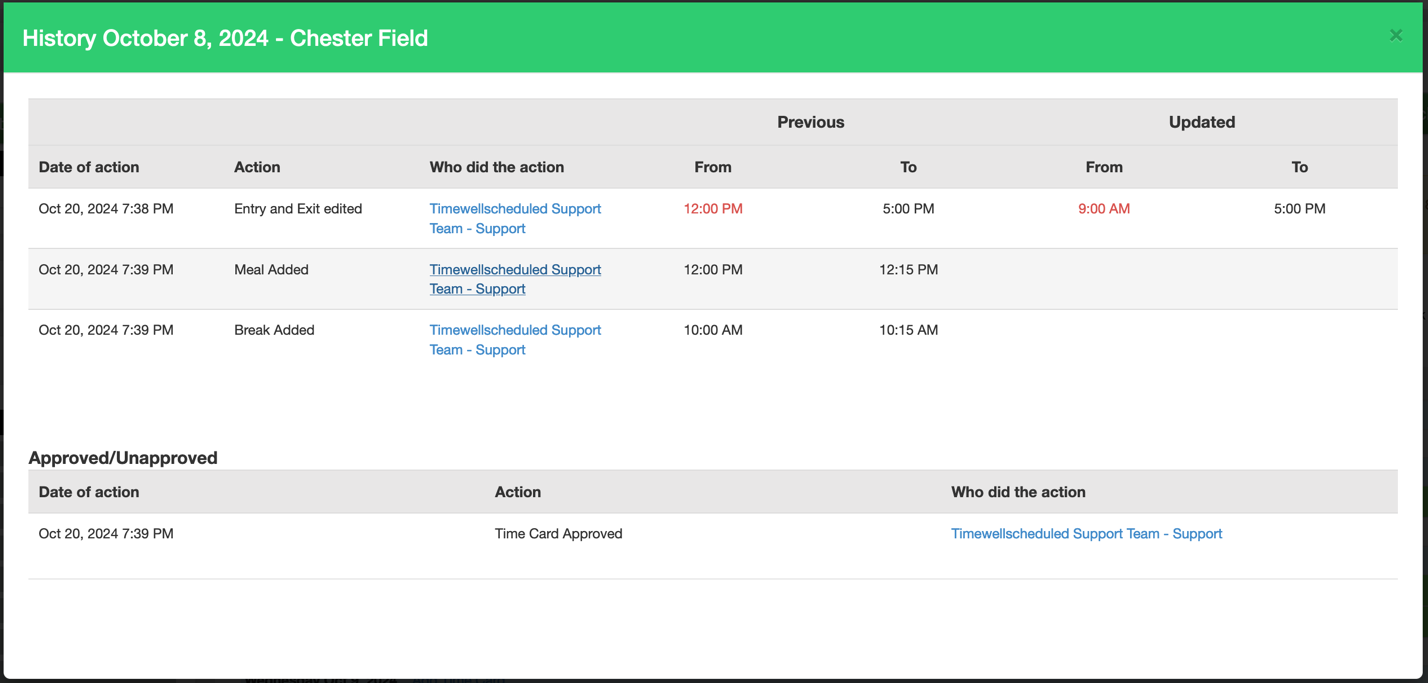The height and width of the screenshot is (683, 1428).
Task: Select the 'Break Added' action cell
Action: (273, 330)
